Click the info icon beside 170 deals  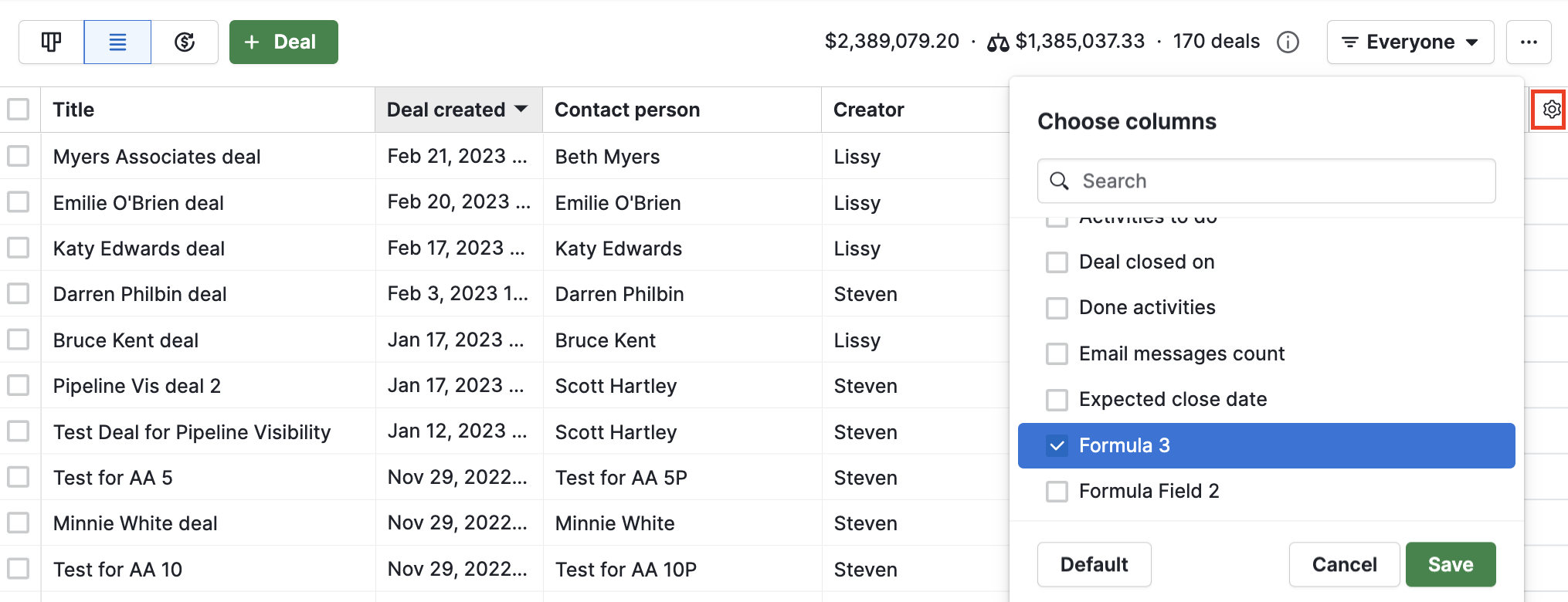coord(1288,42)
